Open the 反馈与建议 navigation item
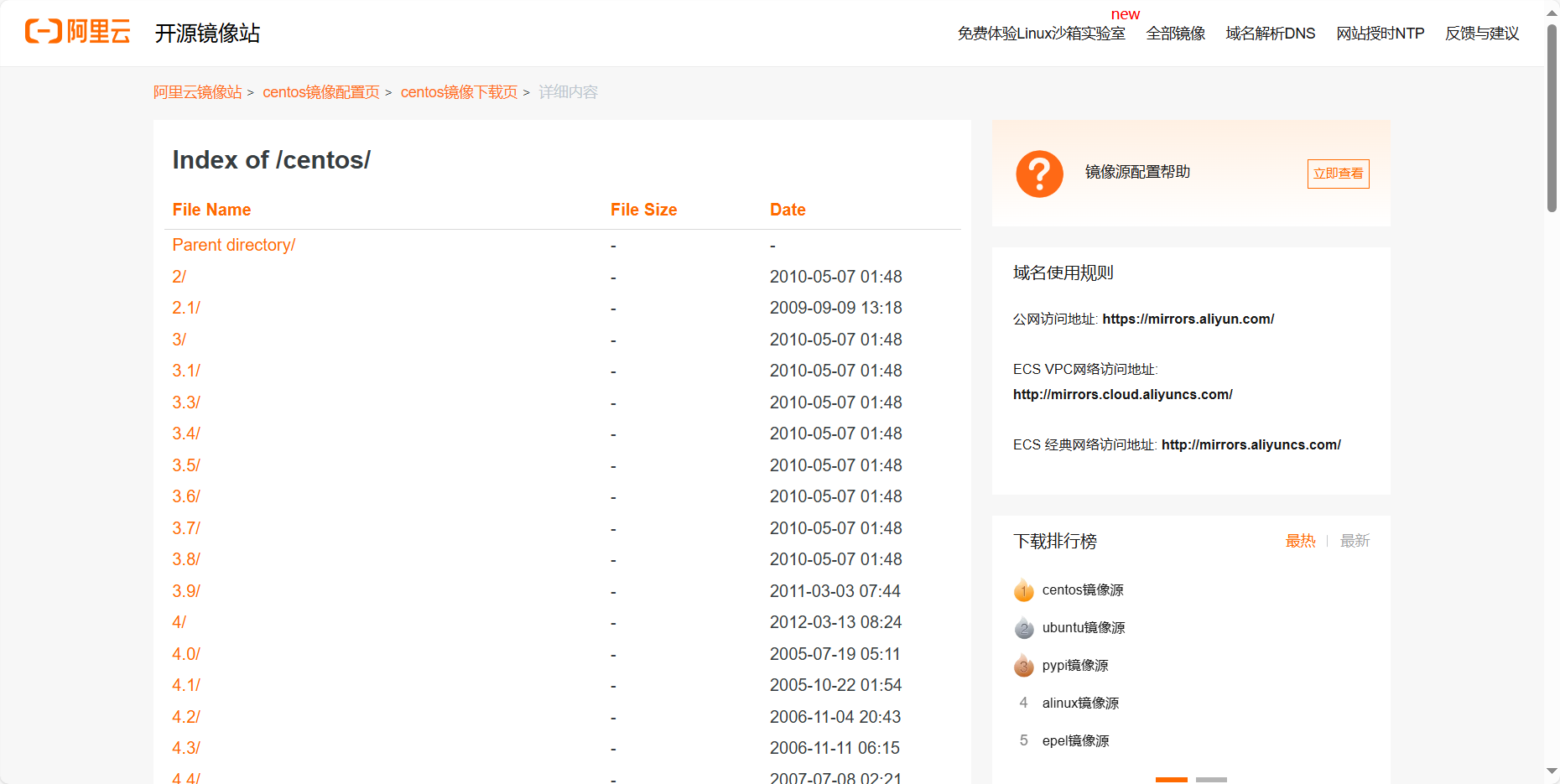 click(1482, 34)
